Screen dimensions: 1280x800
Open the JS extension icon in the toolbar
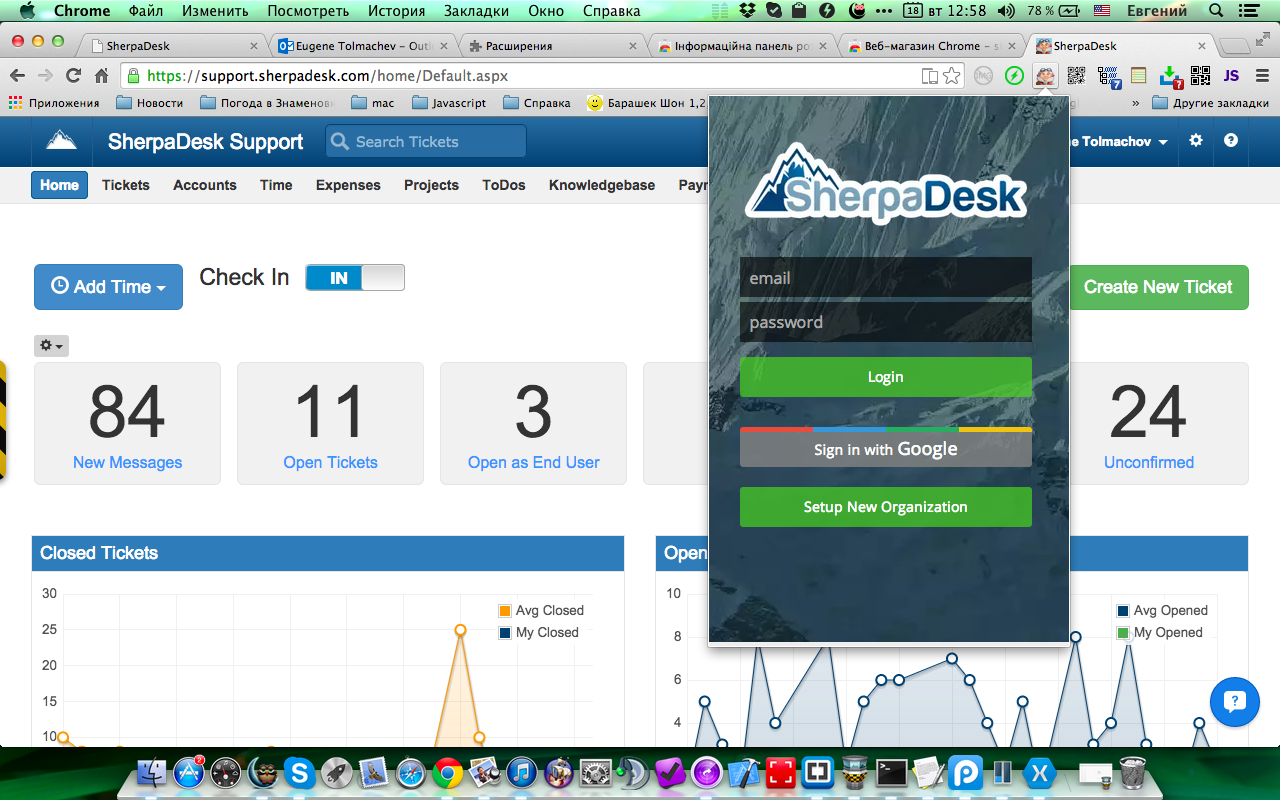[x=1231, y=75]
